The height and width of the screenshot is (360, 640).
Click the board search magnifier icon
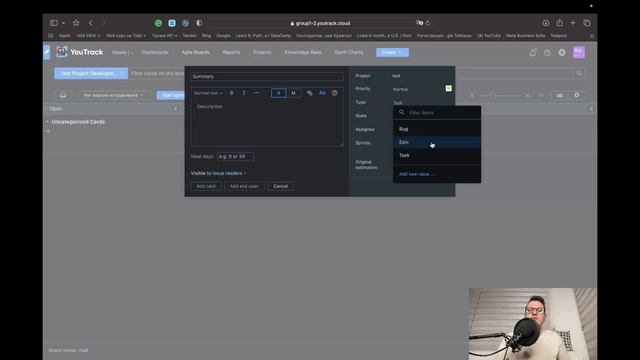point(579,73)
